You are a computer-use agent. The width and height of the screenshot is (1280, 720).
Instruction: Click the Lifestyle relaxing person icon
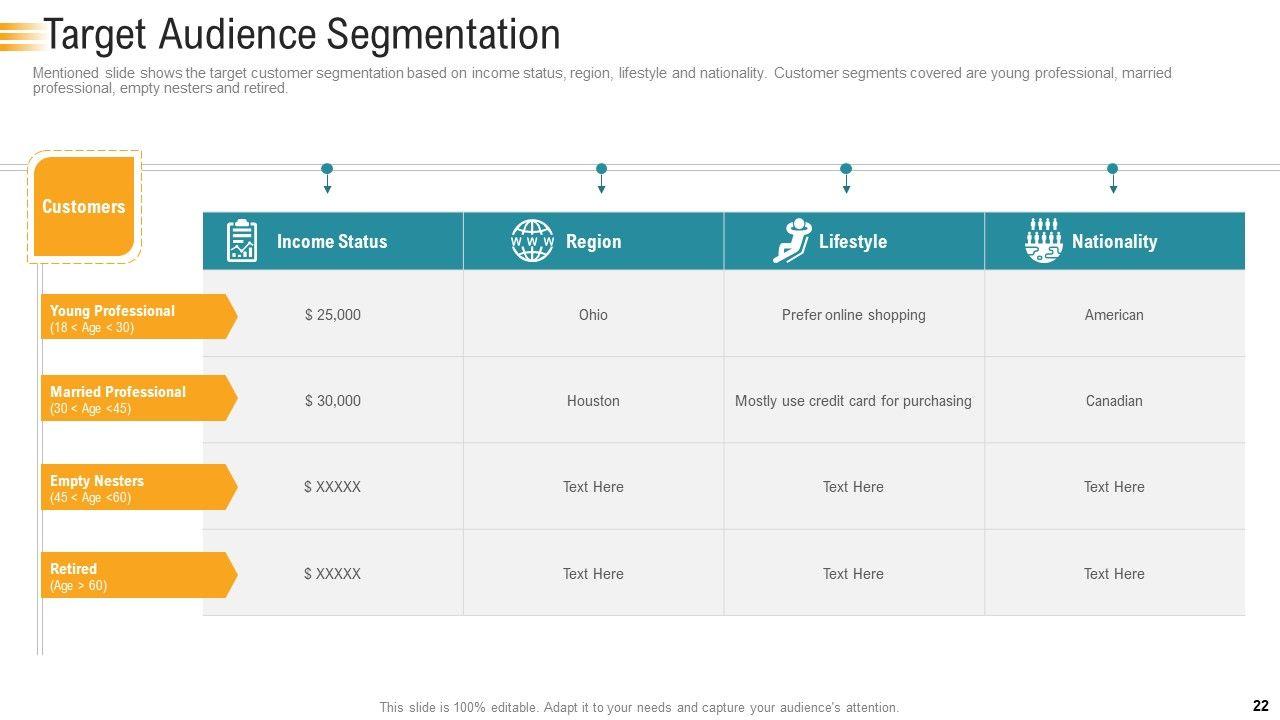[x=793, y=241]
